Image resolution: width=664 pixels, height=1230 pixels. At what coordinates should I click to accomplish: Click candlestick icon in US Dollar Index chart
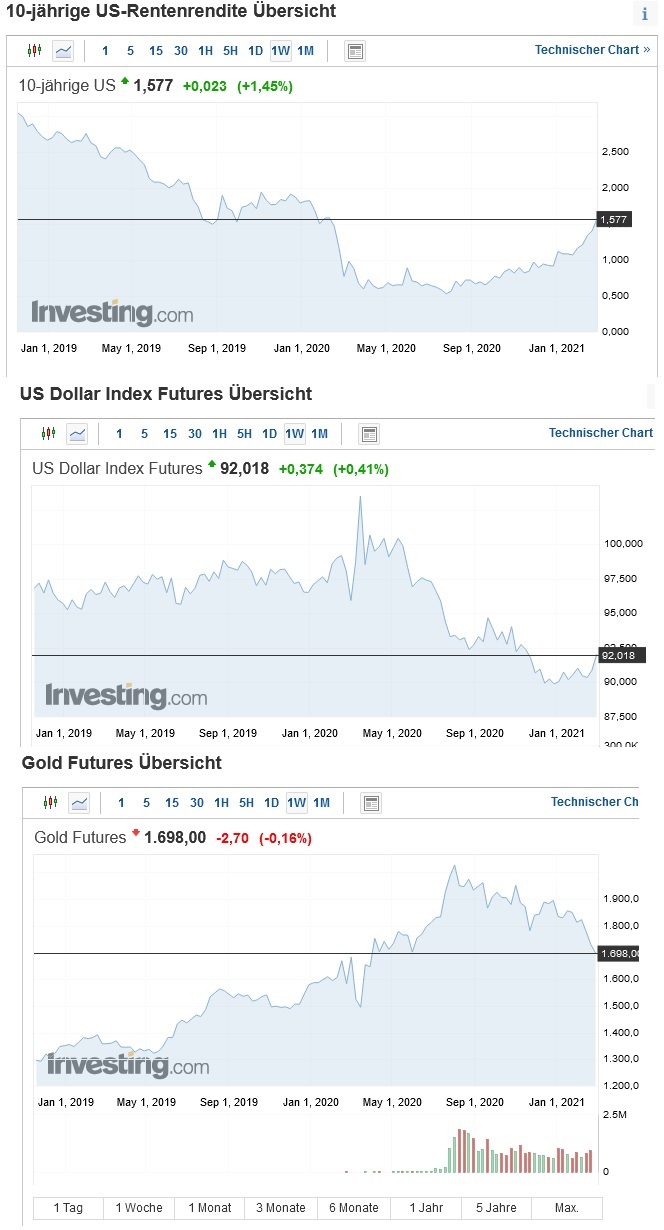pos(49,434)
